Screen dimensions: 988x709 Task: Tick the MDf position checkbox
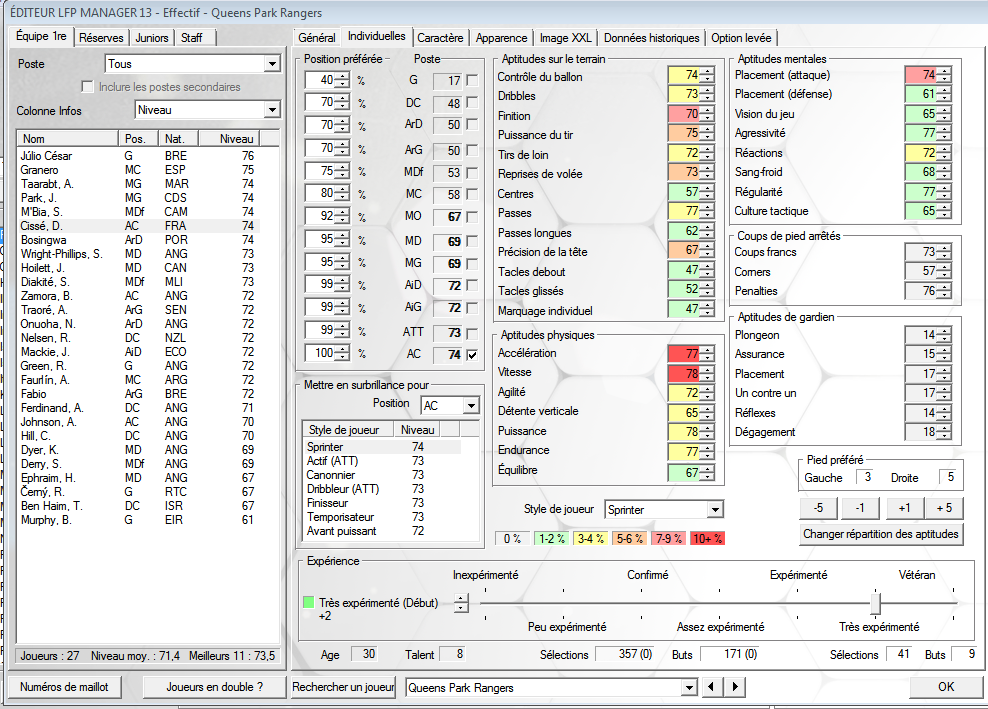pyautogui.click(x=472, y=172)
